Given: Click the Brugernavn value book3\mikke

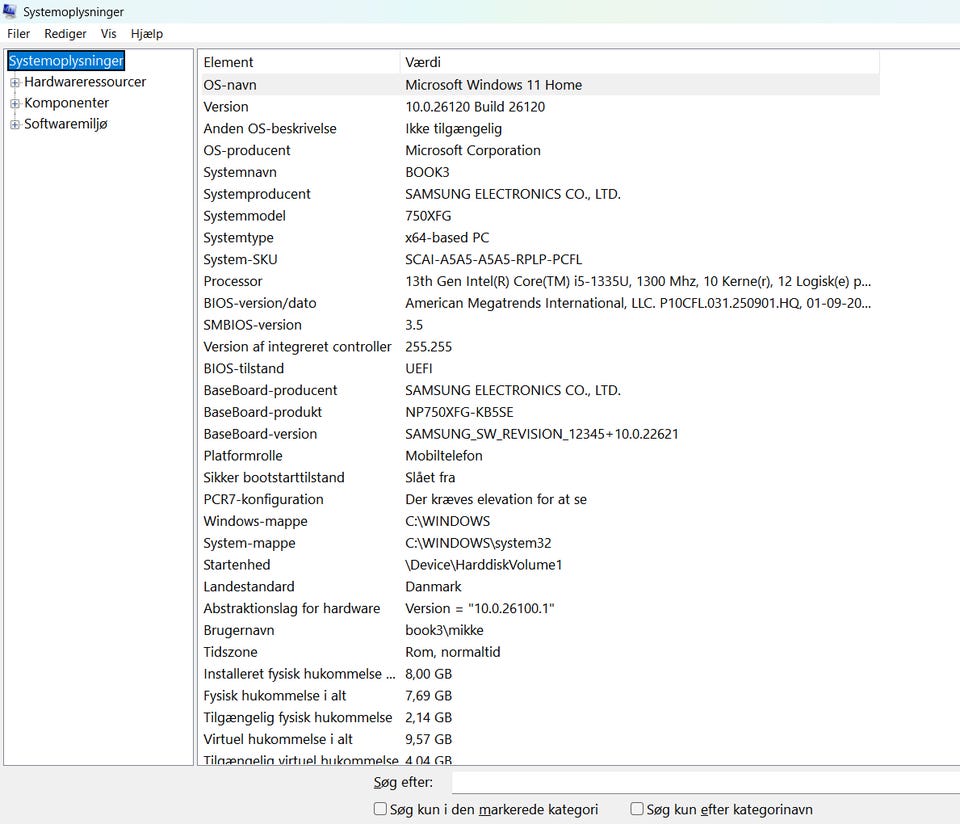Looking at the screenshot, I should (444, 630).
